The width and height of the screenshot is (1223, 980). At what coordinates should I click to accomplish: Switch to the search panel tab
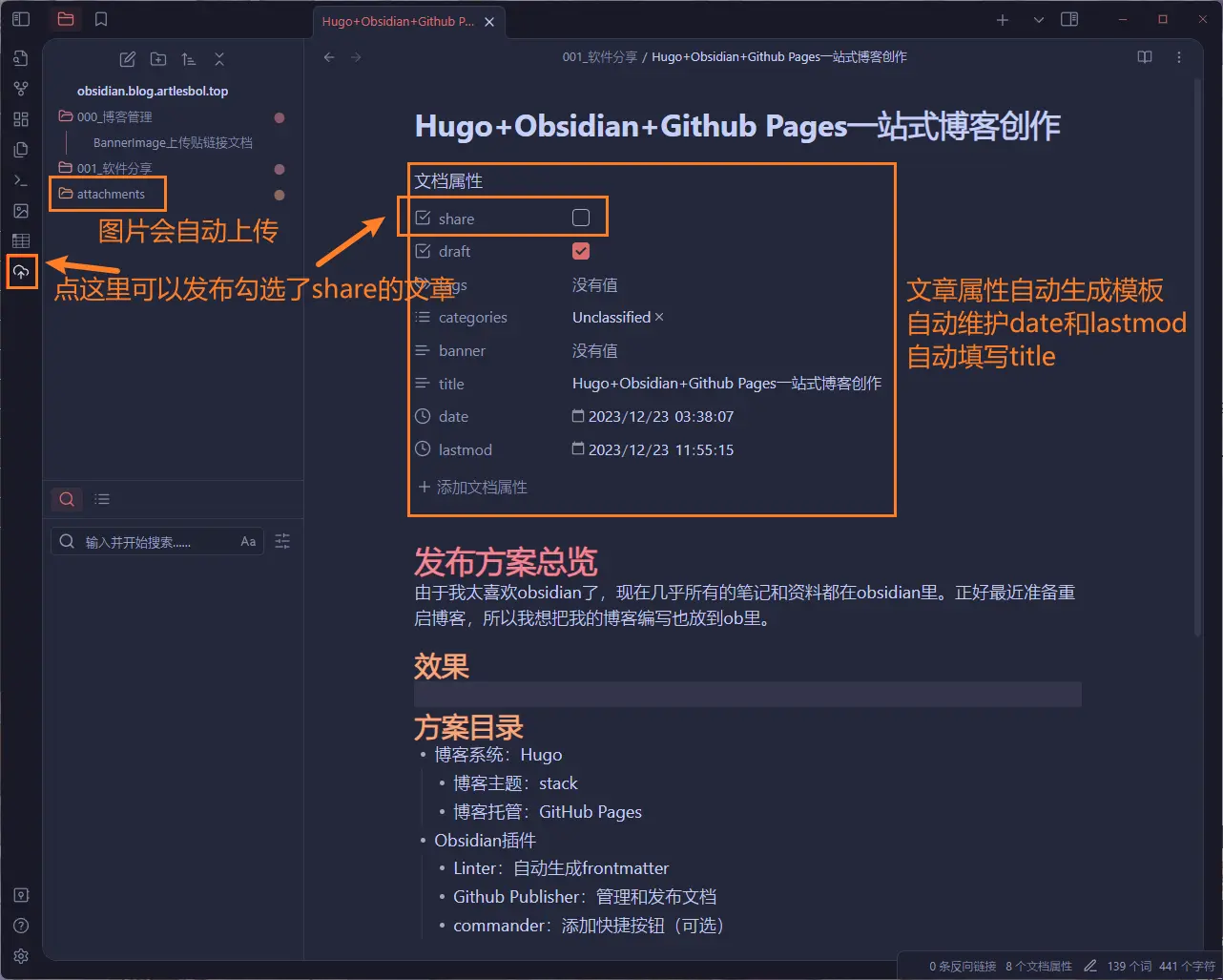click(67, 499)
